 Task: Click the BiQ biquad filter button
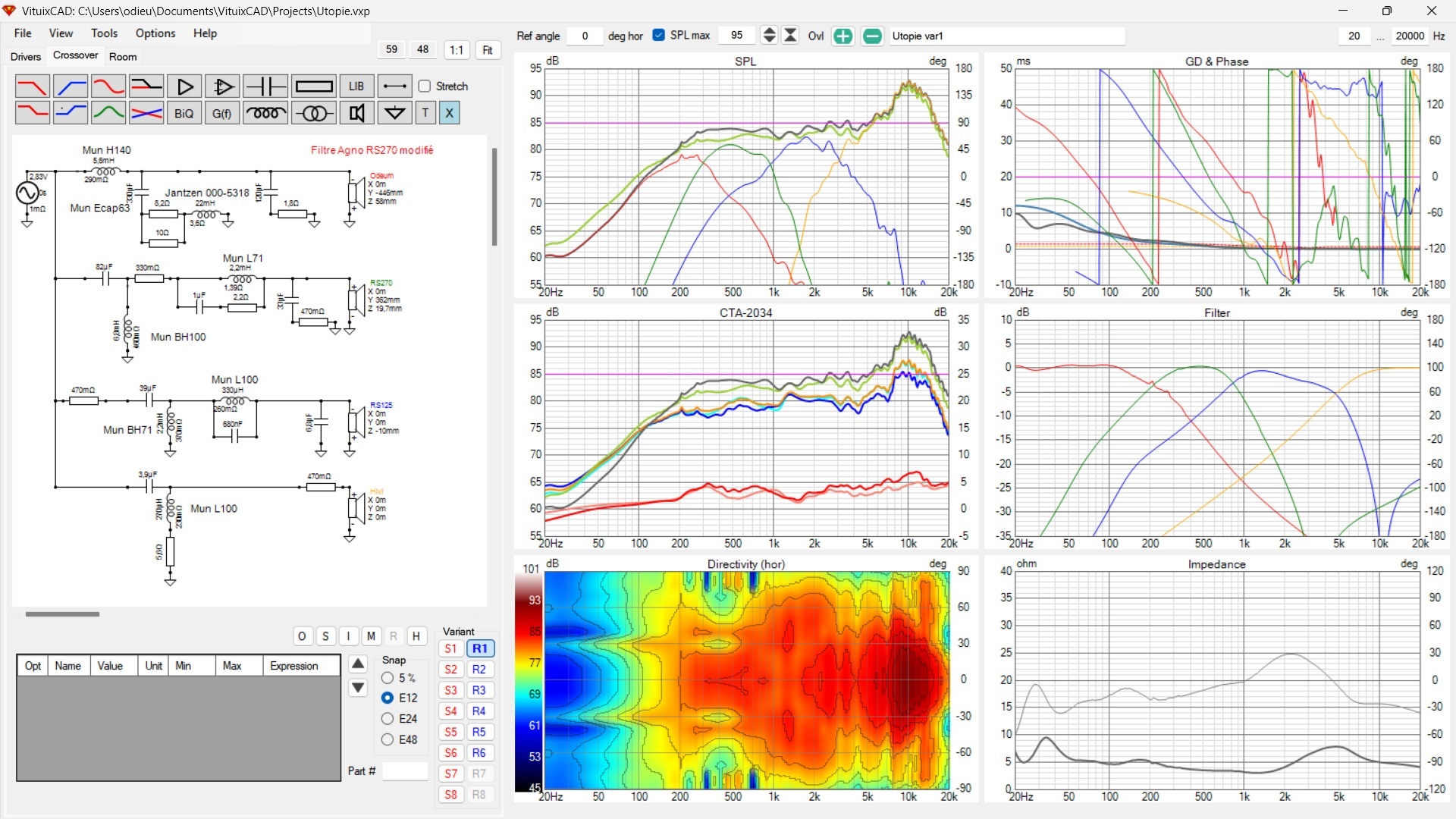coord(184,113)
